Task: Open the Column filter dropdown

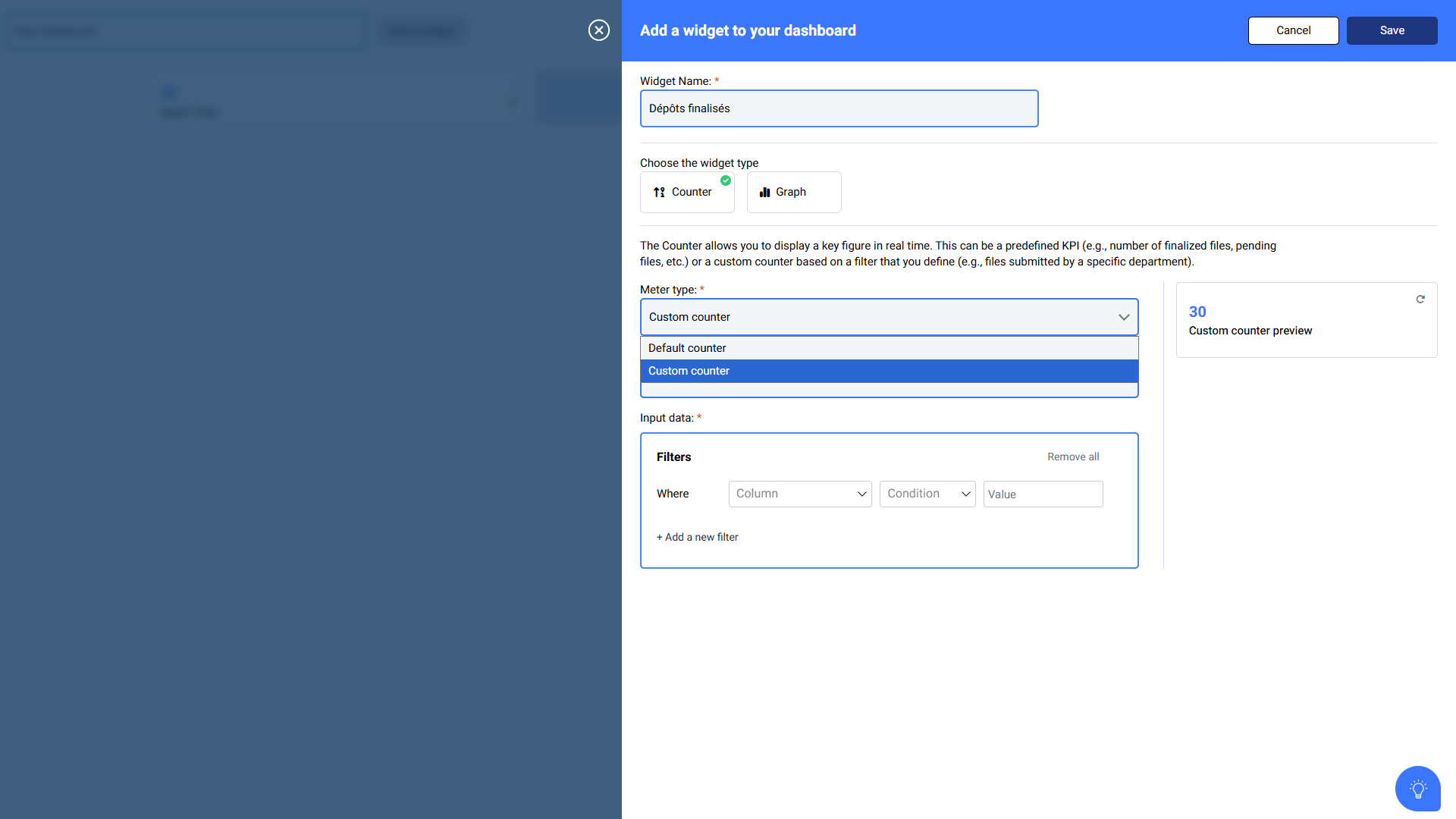Action: (799, 494)
